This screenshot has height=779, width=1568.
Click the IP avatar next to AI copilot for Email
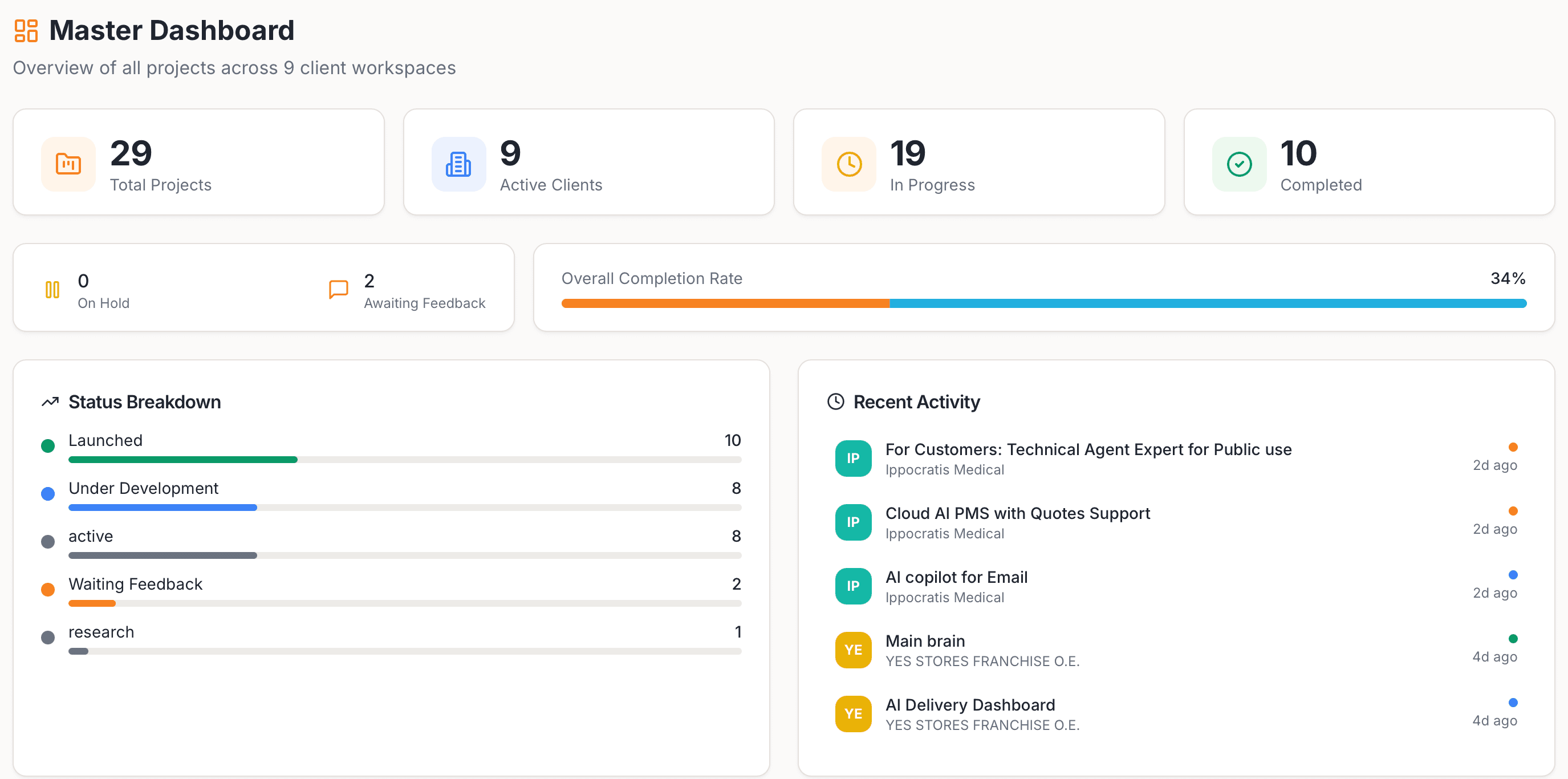coord(853,586)
